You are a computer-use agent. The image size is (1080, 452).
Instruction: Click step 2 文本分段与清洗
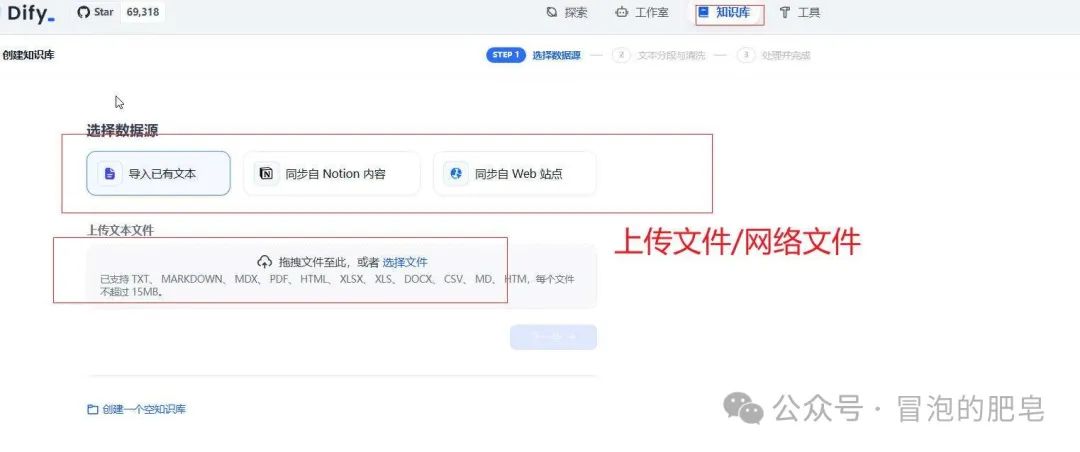670,56
